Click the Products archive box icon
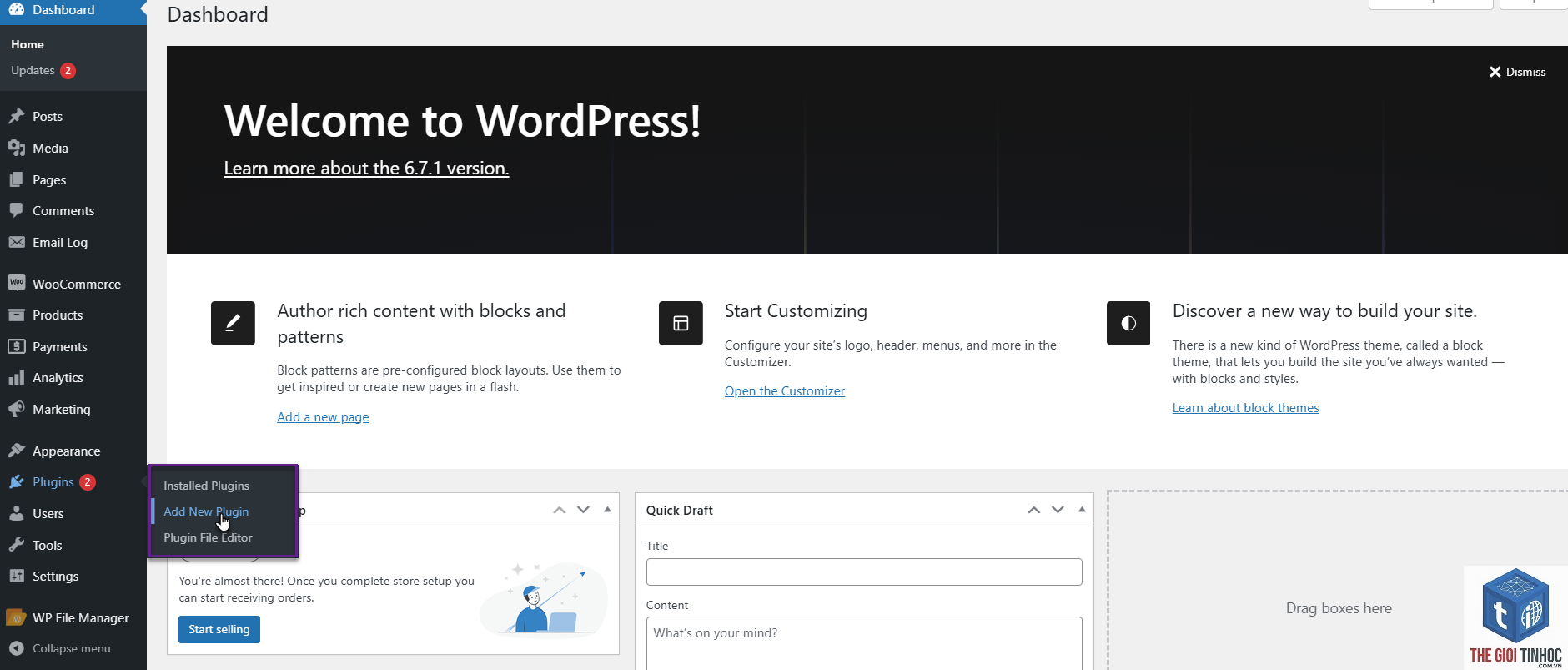Screen dimensions: 1568x670 tap(17, 315)
